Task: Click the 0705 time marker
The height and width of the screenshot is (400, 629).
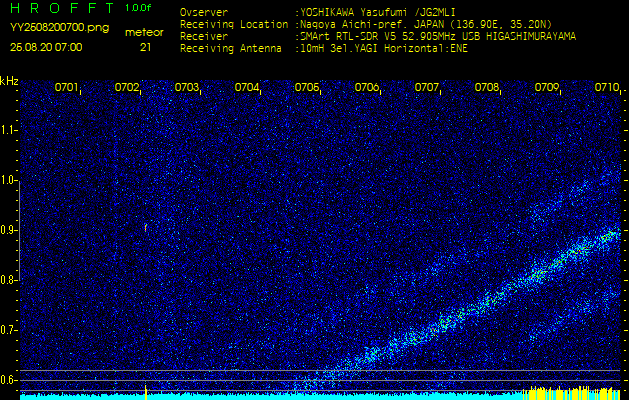Action: [x=306, y=87]
